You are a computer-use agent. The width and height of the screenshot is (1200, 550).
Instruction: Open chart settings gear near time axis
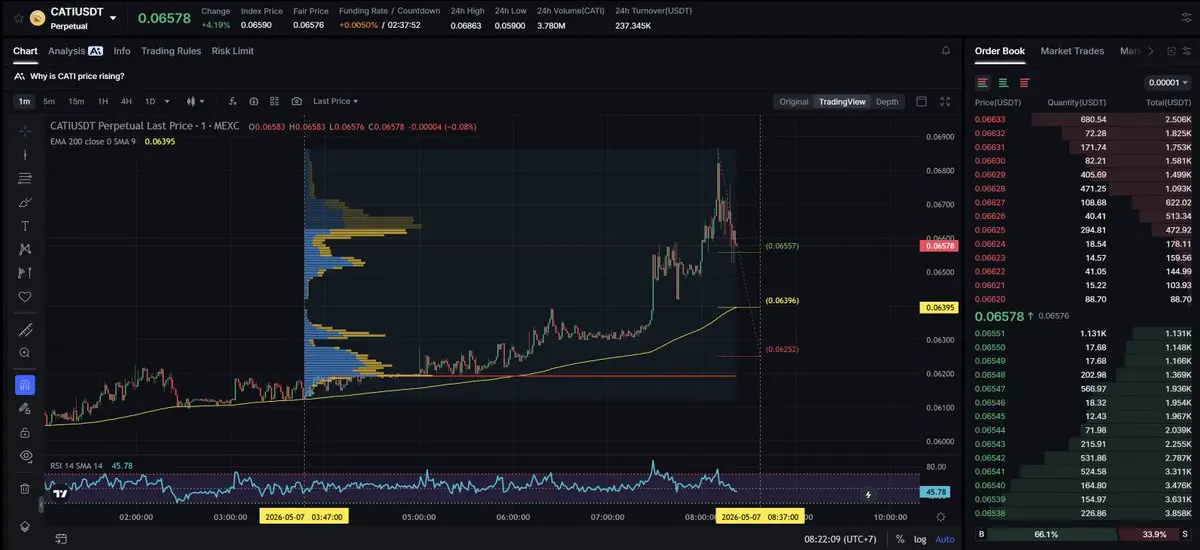[x=940, y=517]
